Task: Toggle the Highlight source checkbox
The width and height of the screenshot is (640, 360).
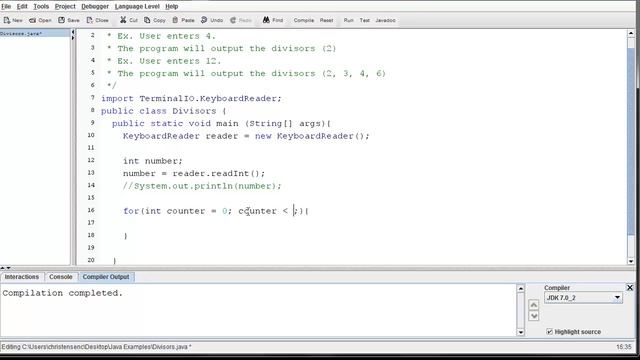Action: pos(549,332)
